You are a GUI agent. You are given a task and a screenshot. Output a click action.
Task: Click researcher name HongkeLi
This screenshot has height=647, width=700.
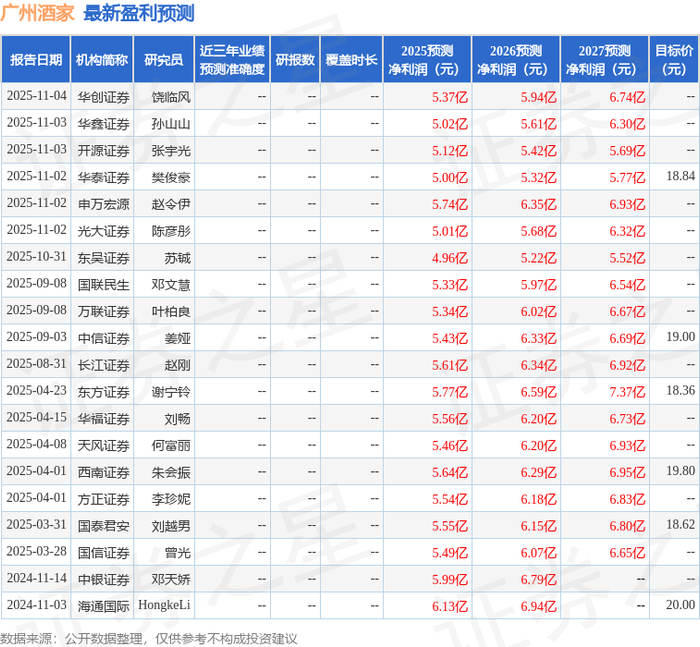[x=164, y=605]
